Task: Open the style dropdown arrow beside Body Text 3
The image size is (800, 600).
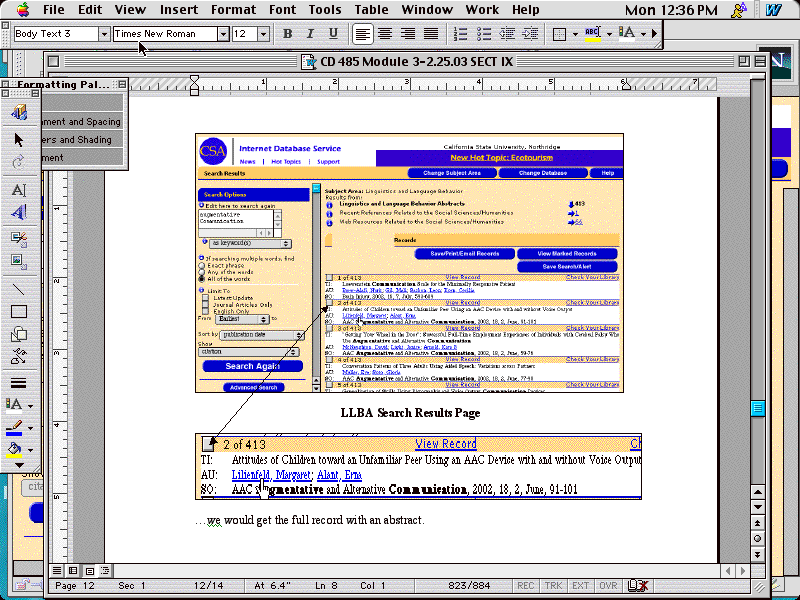Action: point(104,34)
